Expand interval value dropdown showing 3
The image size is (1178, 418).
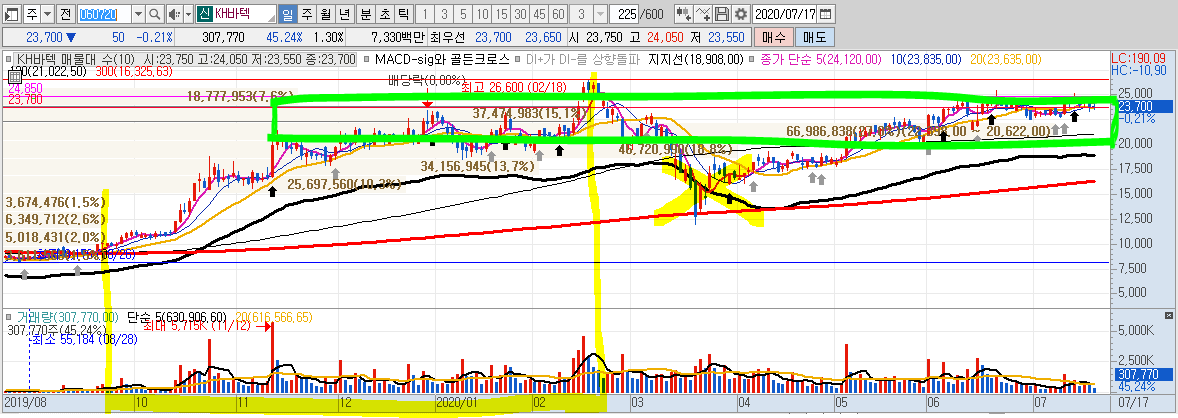600,14
